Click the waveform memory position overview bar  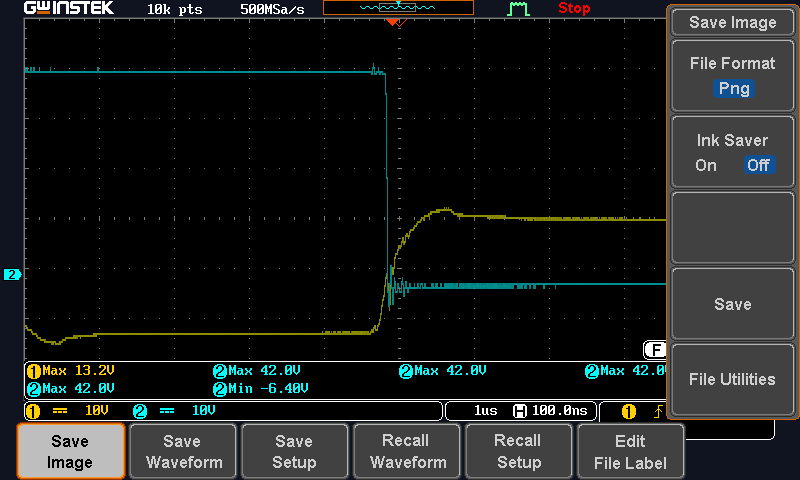pos(398,8)
